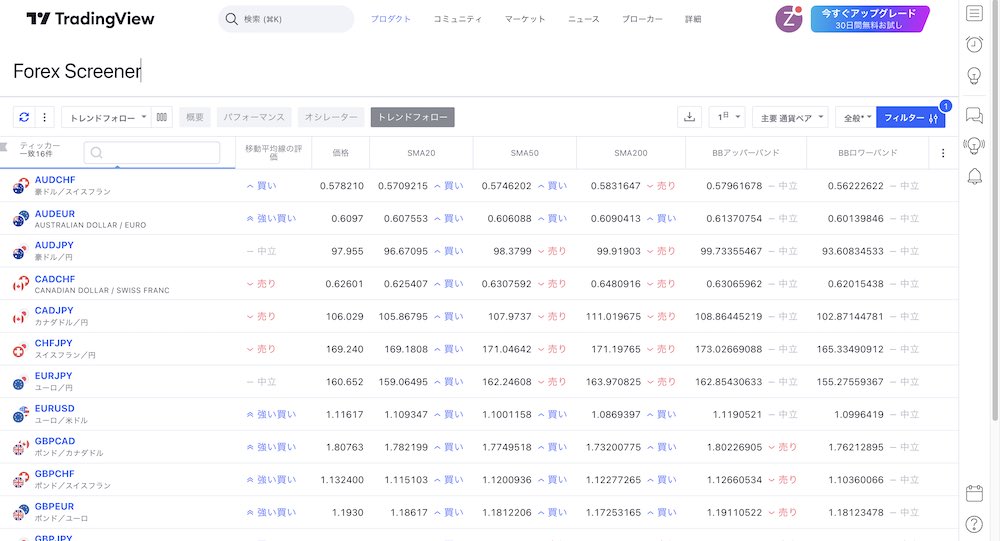Click the magnifier icon in the top search box
This screenshot has width=1000, height=541.
232,19
